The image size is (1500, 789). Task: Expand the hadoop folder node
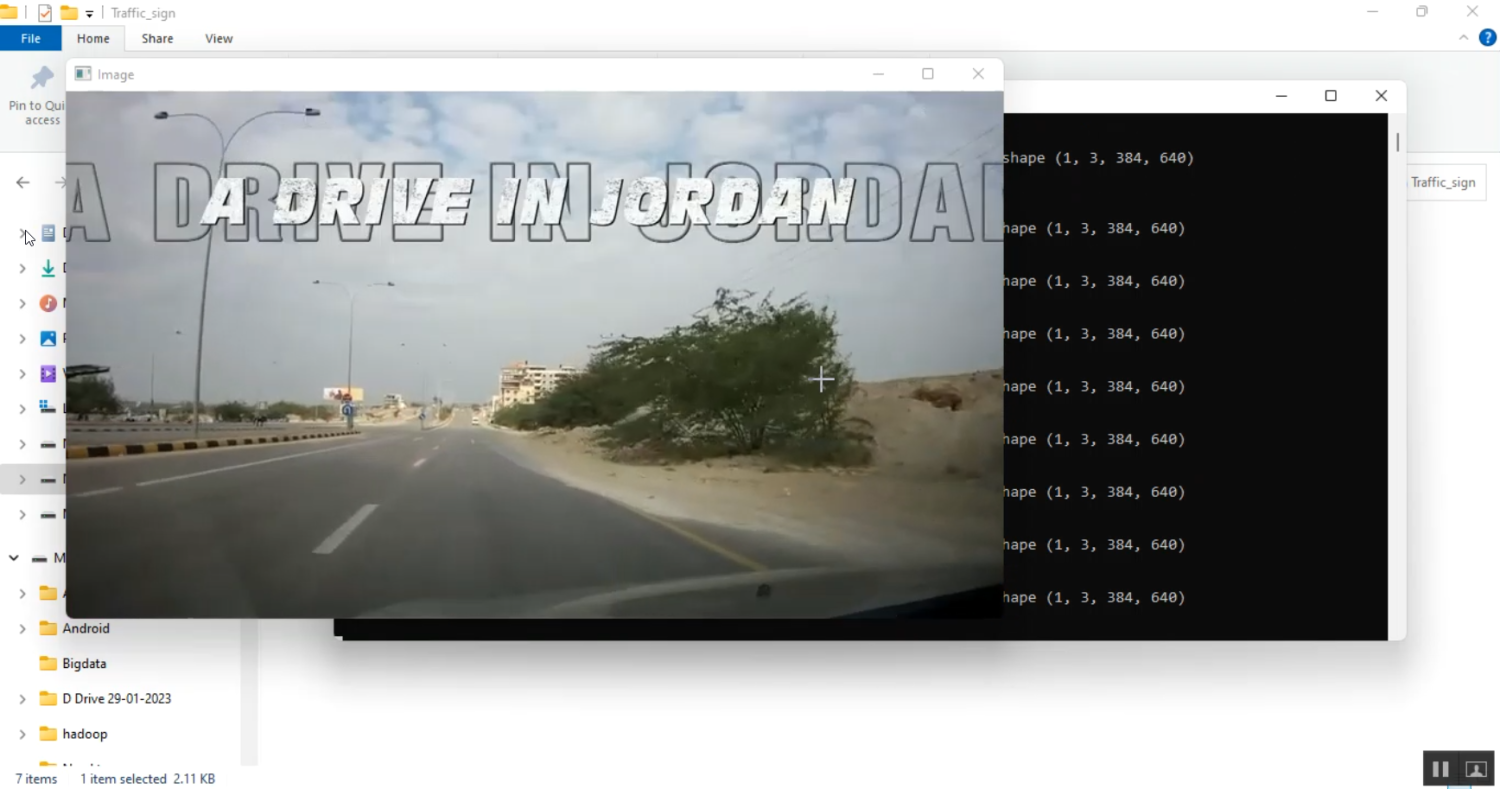tap(22, 733)
